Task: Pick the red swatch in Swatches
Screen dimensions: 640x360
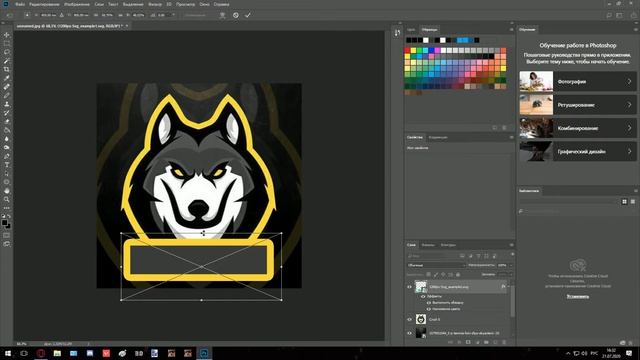Action: point(407,51)
